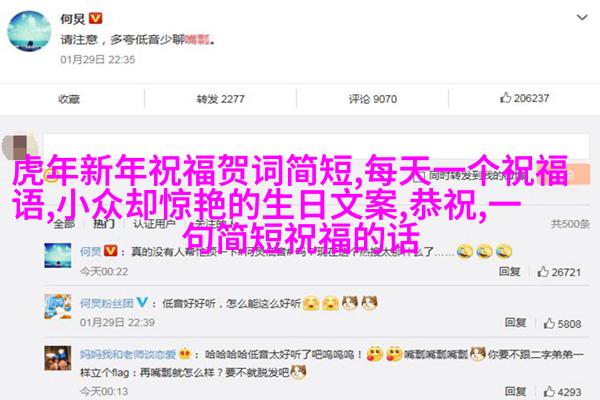Filter comments by 认证用户

click(154, 224)
